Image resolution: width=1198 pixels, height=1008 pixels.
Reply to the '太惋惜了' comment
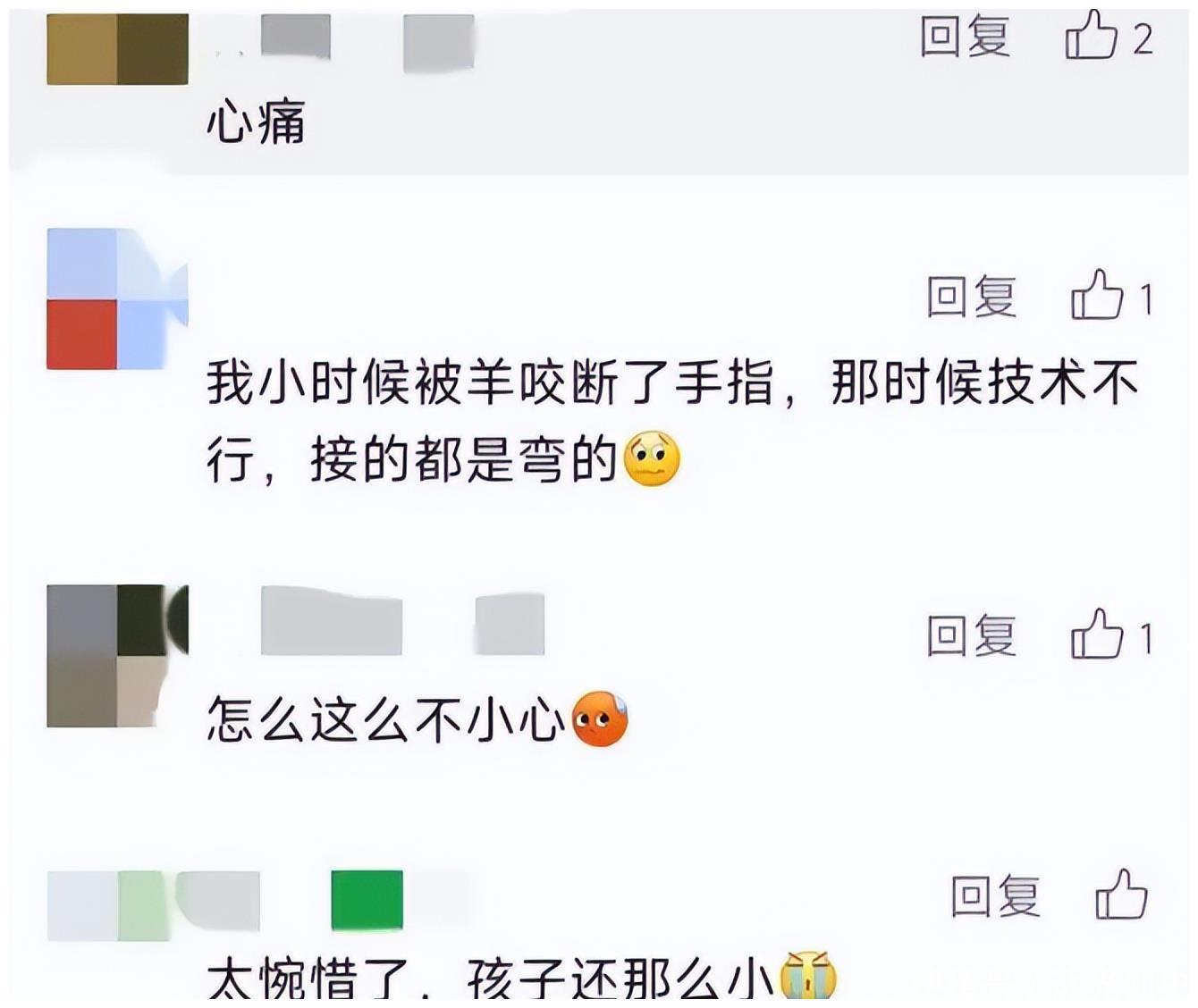tap(996, 895)
